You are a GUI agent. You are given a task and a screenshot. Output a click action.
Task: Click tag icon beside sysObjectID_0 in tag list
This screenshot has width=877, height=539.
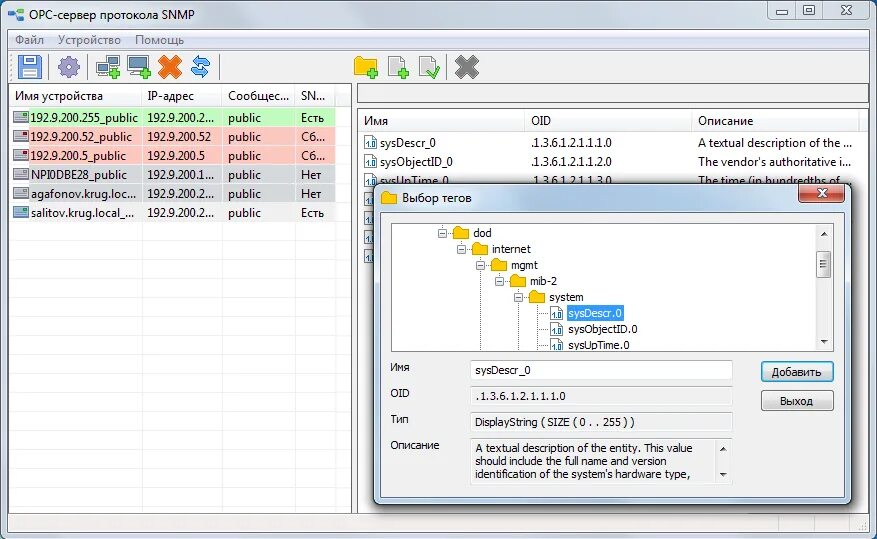(370, 162)
